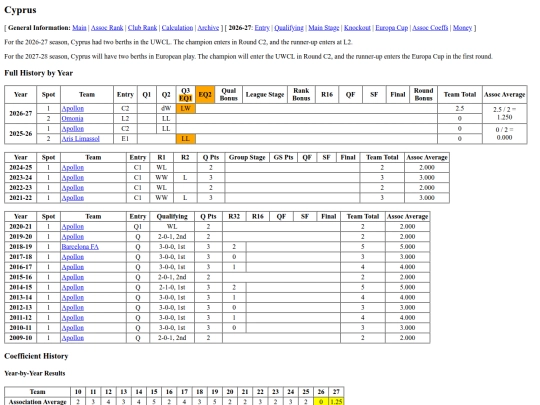Open the Assoc Coeffs link

click(430, 28)
